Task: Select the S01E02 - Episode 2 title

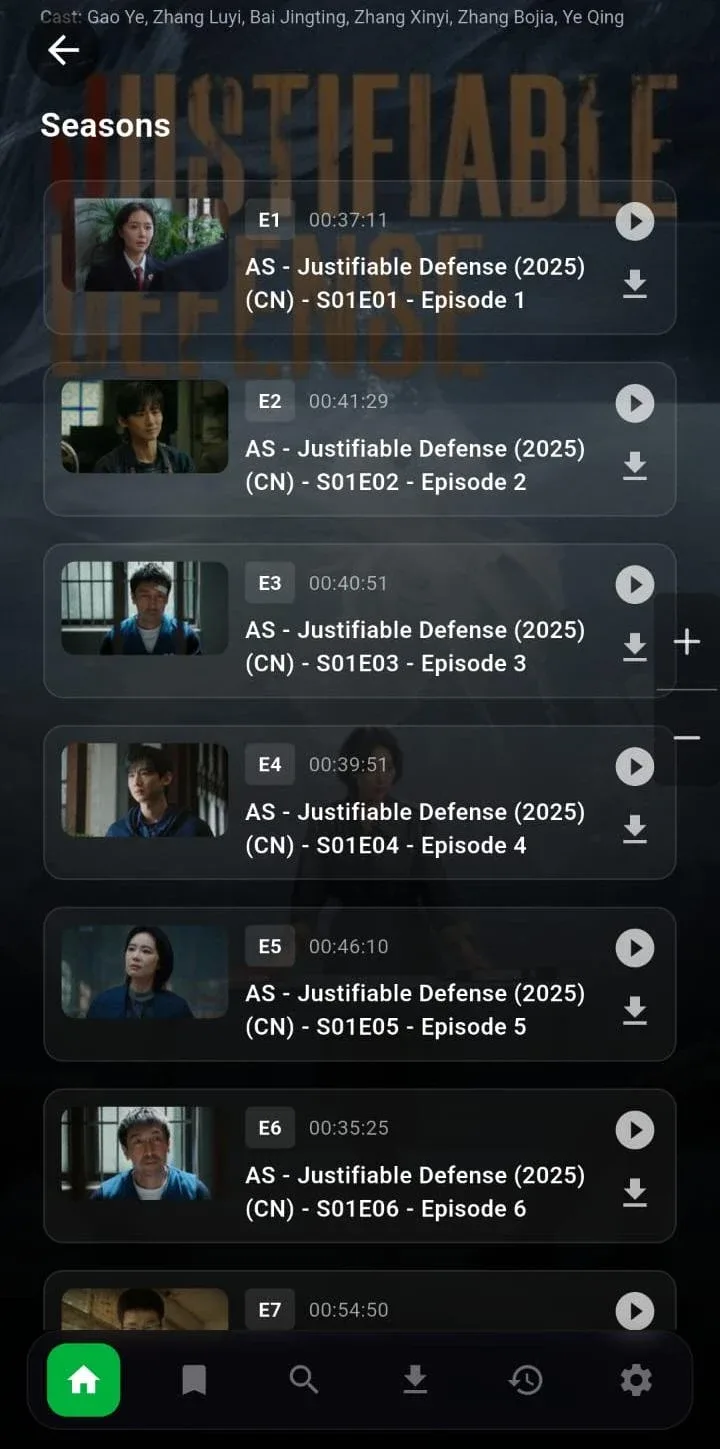Action: click(x=421, y=482)
